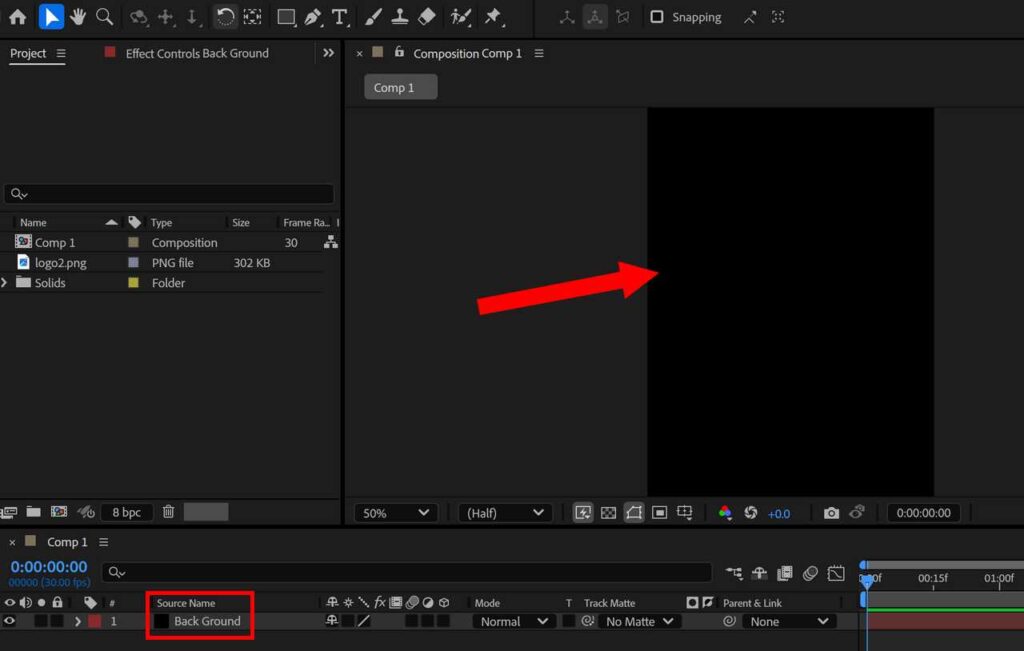The height and width of the screenshot is (651, 1024).
Task: Select the Rectangle shape tool
Action: 286,17
